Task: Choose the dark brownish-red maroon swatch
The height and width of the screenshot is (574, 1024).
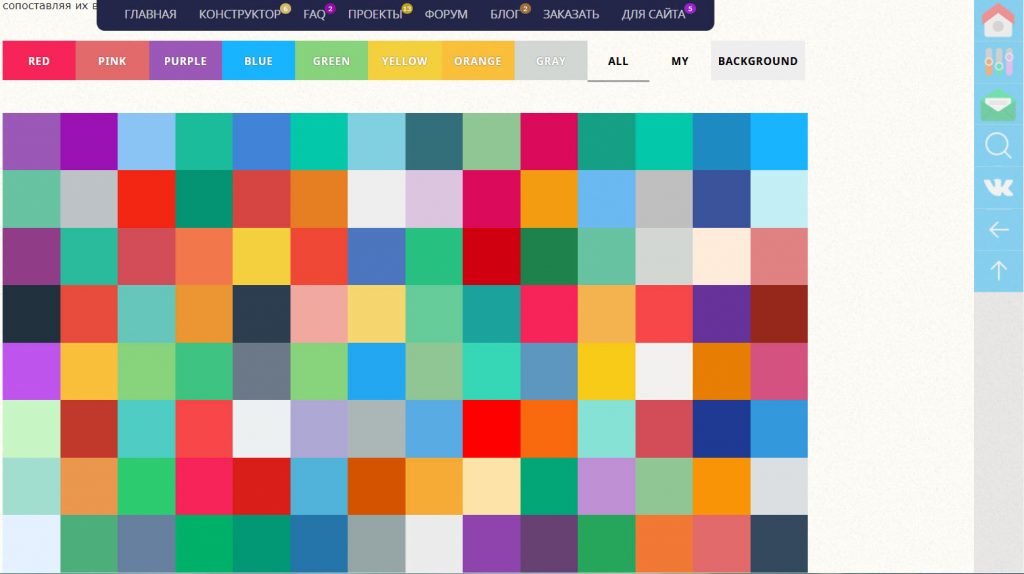Action: point(779,314)
